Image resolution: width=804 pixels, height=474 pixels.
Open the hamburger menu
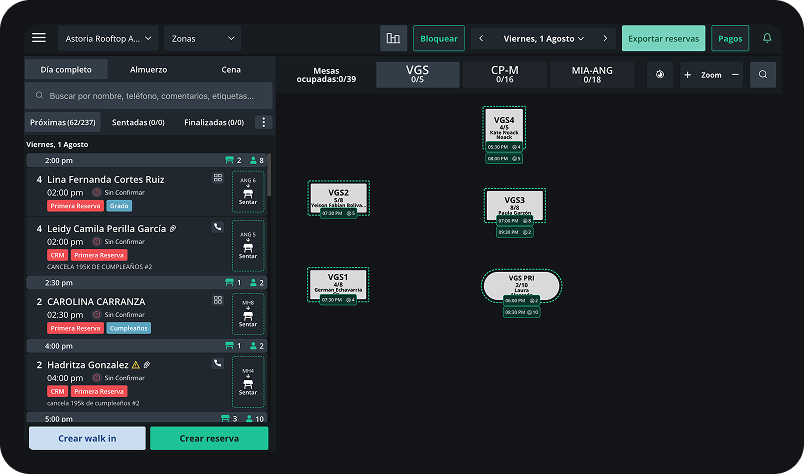tap(39, 38)
